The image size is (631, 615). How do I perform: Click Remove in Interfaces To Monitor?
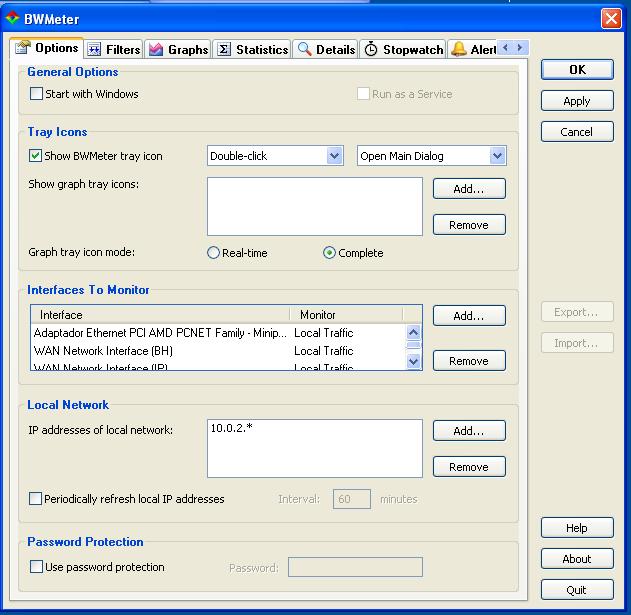pyautogui.click(x=469, y=361)
